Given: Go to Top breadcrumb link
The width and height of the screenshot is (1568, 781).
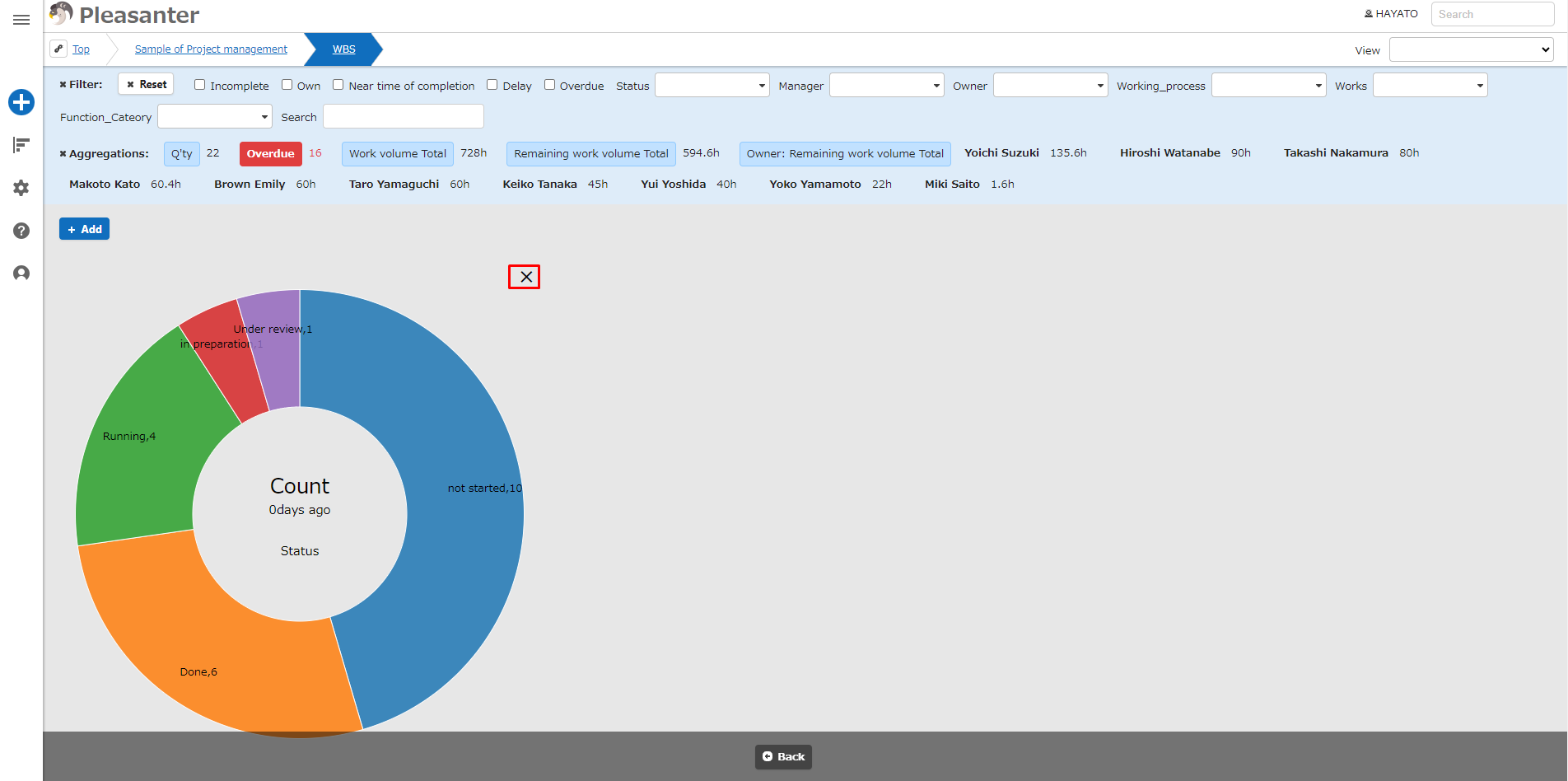Looking at the screenshot, I should coord(81,49).
